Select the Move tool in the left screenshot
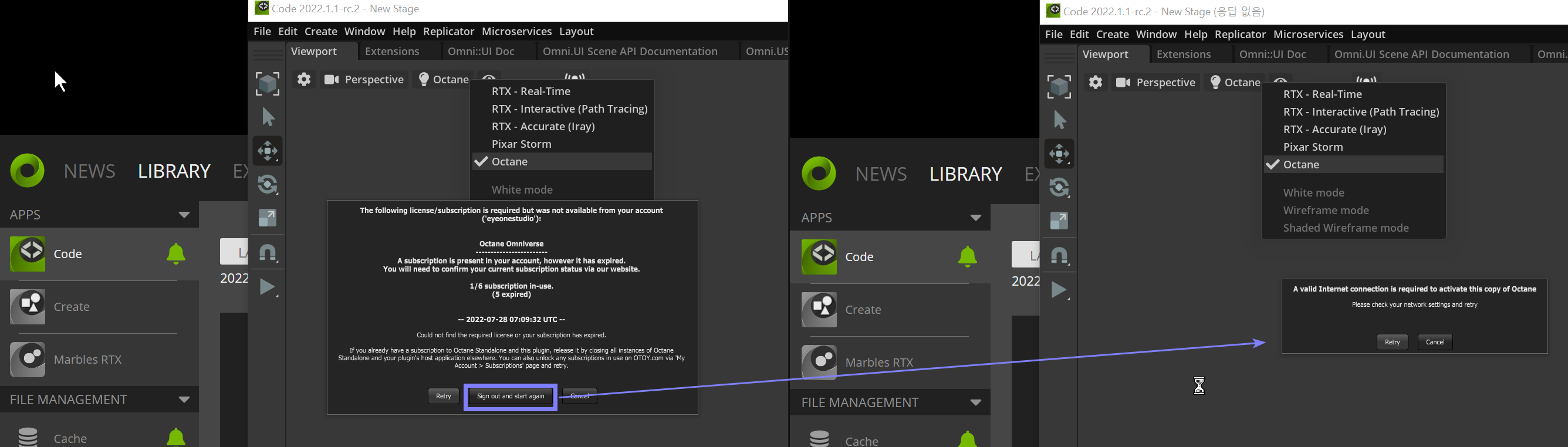This screenshot has width=1568, height=447. pos(268,151)
